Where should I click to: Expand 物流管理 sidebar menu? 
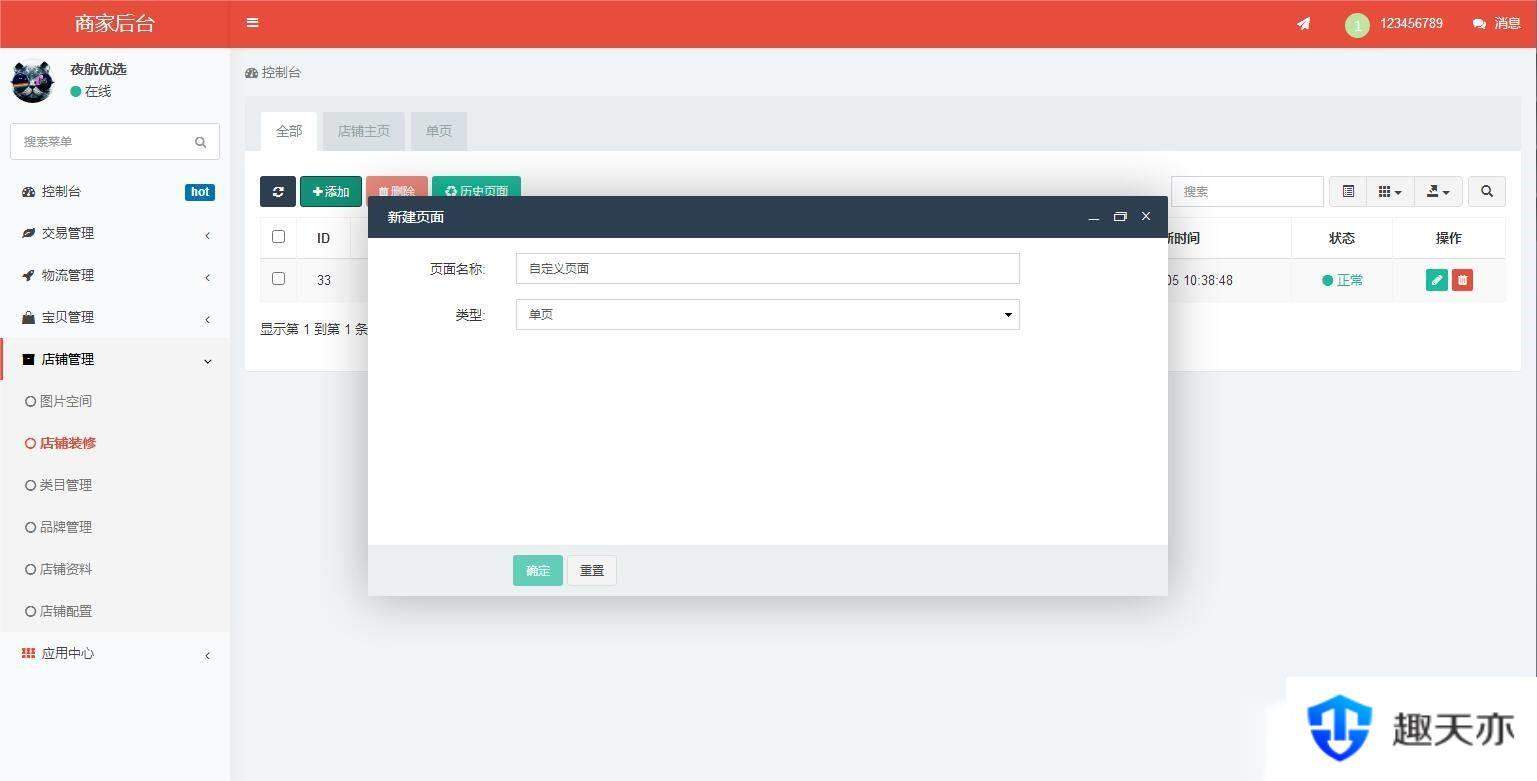pos(115,275)
